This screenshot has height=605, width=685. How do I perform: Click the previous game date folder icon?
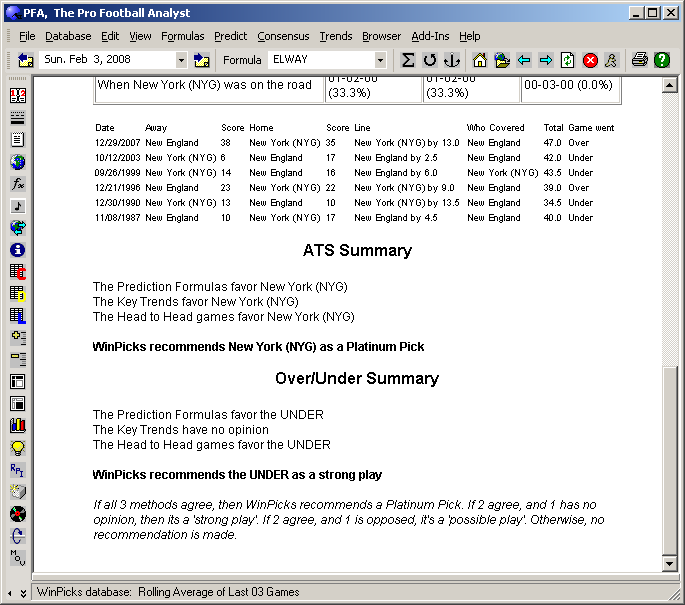[25, 60]
